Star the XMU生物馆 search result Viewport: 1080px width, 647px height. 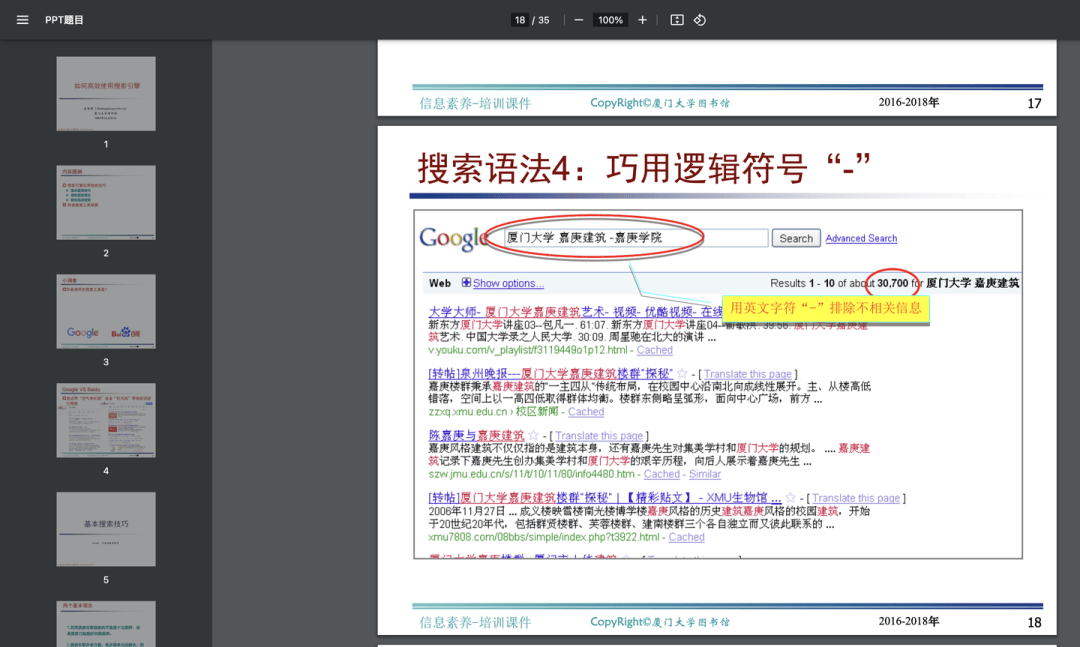pyautogui.click(x=791, y=497)
